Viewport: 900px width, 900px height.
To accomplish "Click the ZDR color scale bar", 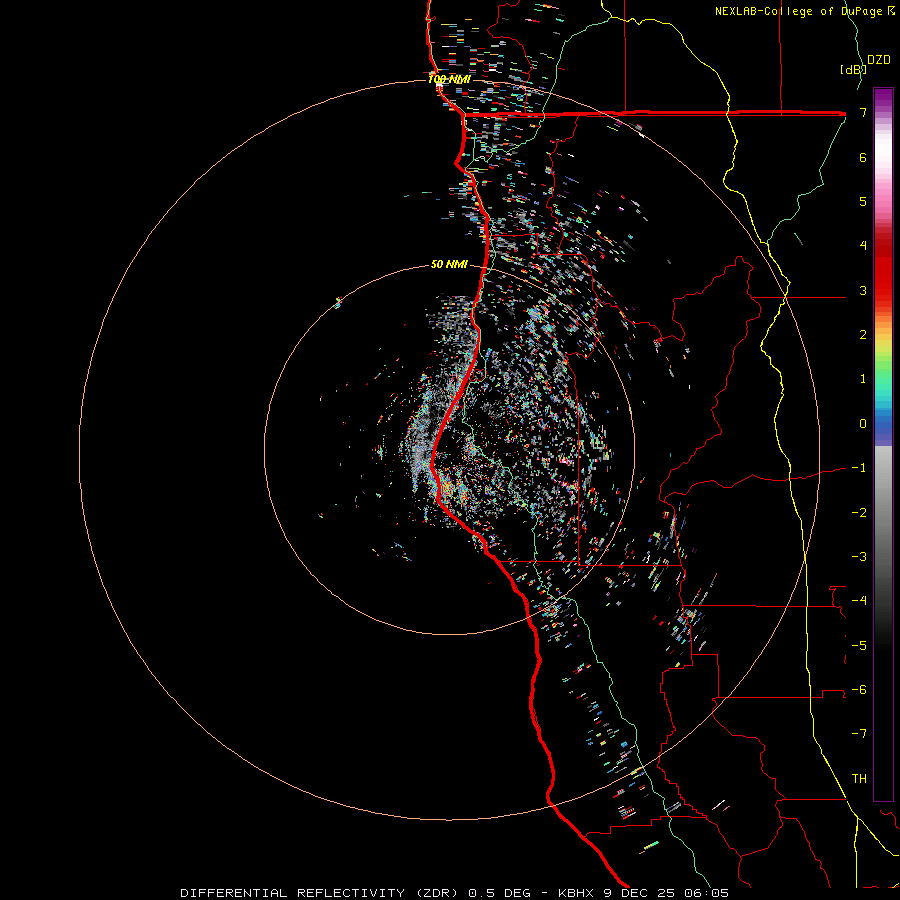I will pos(883,444).
